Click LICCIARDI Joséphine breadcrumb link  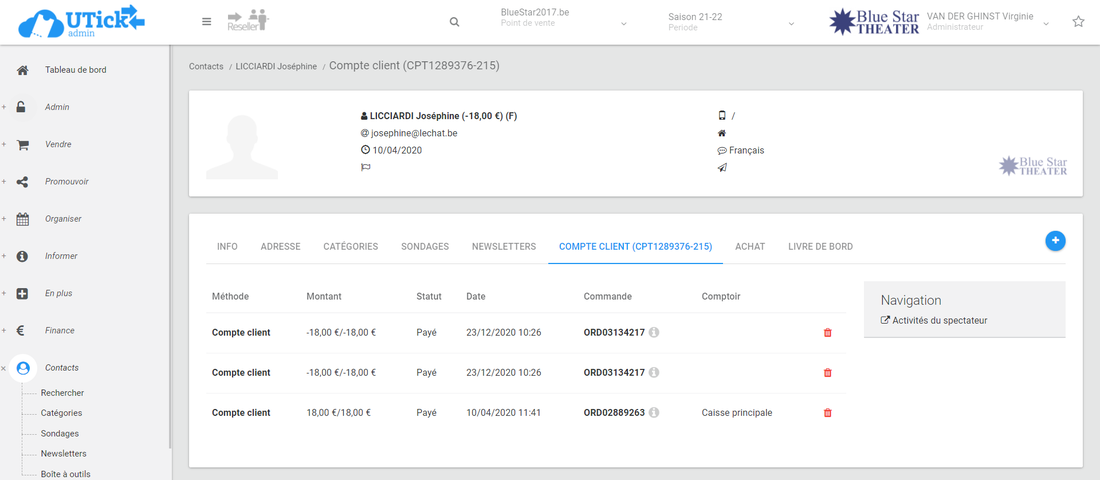(x=276, y=66)
